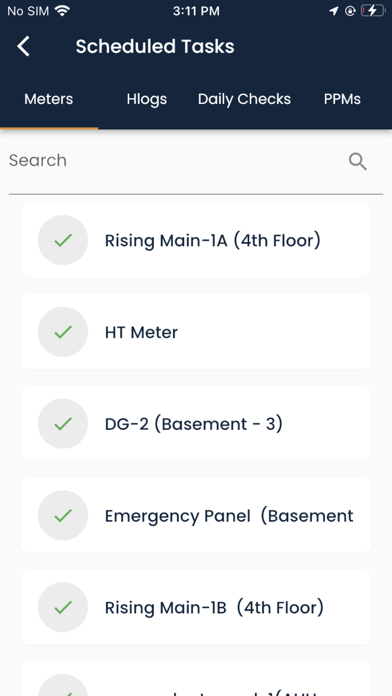Tap the back arrow icon

(23, 46)
